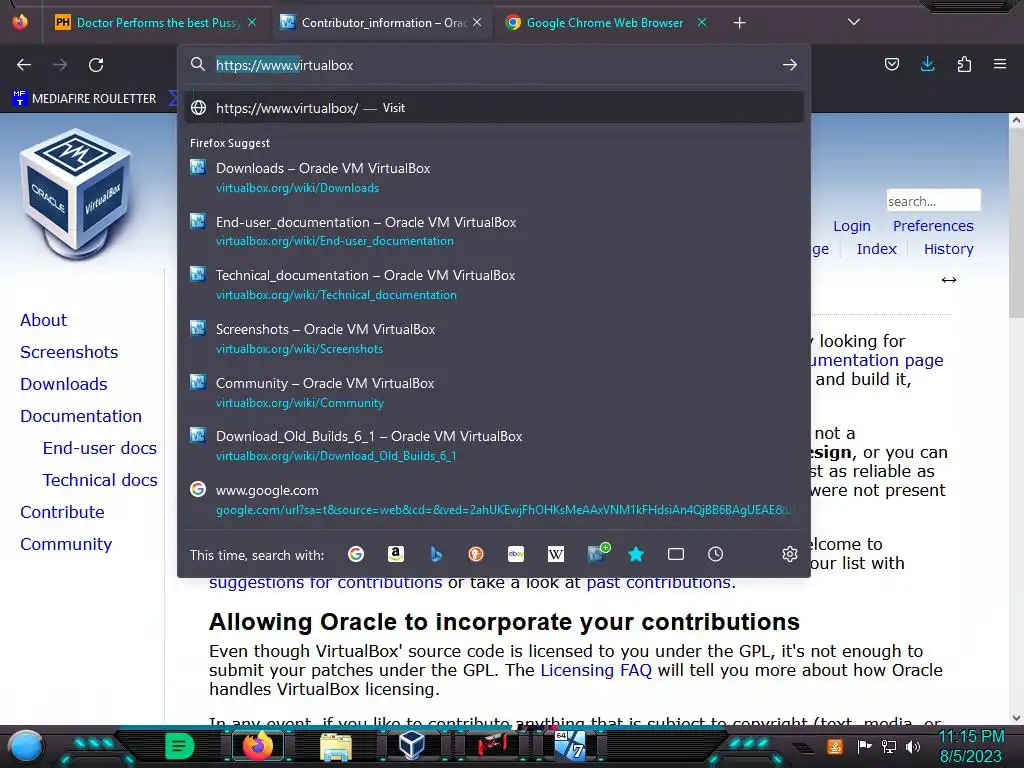Image resolution: width=1024 pixels, height=768 pixels.
Task: Click the Oracle VirtualBox logo
Action: (x=75, y=193)
